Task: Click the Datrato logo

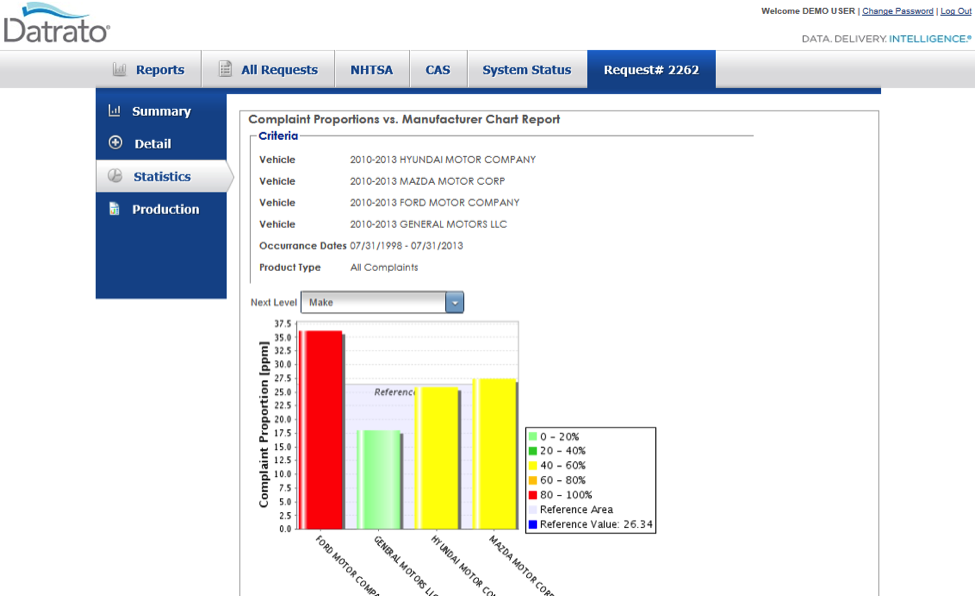Action: tap(57, 24)
